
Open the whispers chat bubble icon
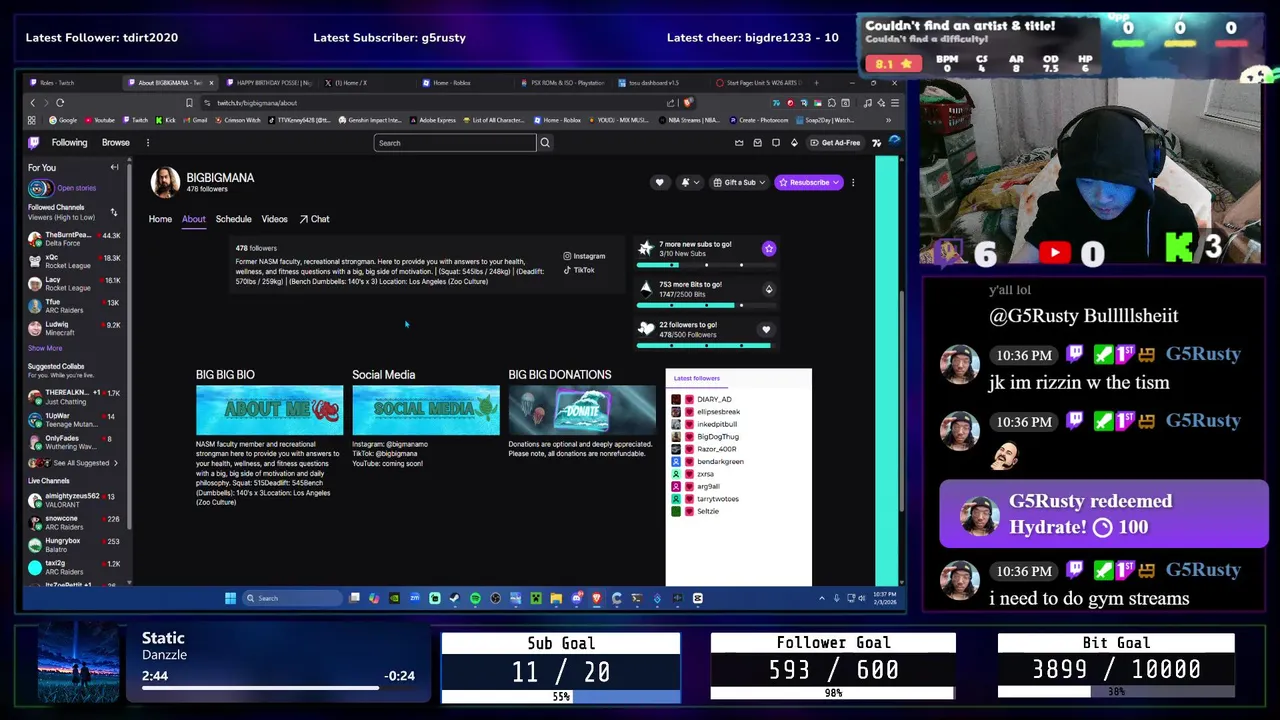tap(776, 143)
